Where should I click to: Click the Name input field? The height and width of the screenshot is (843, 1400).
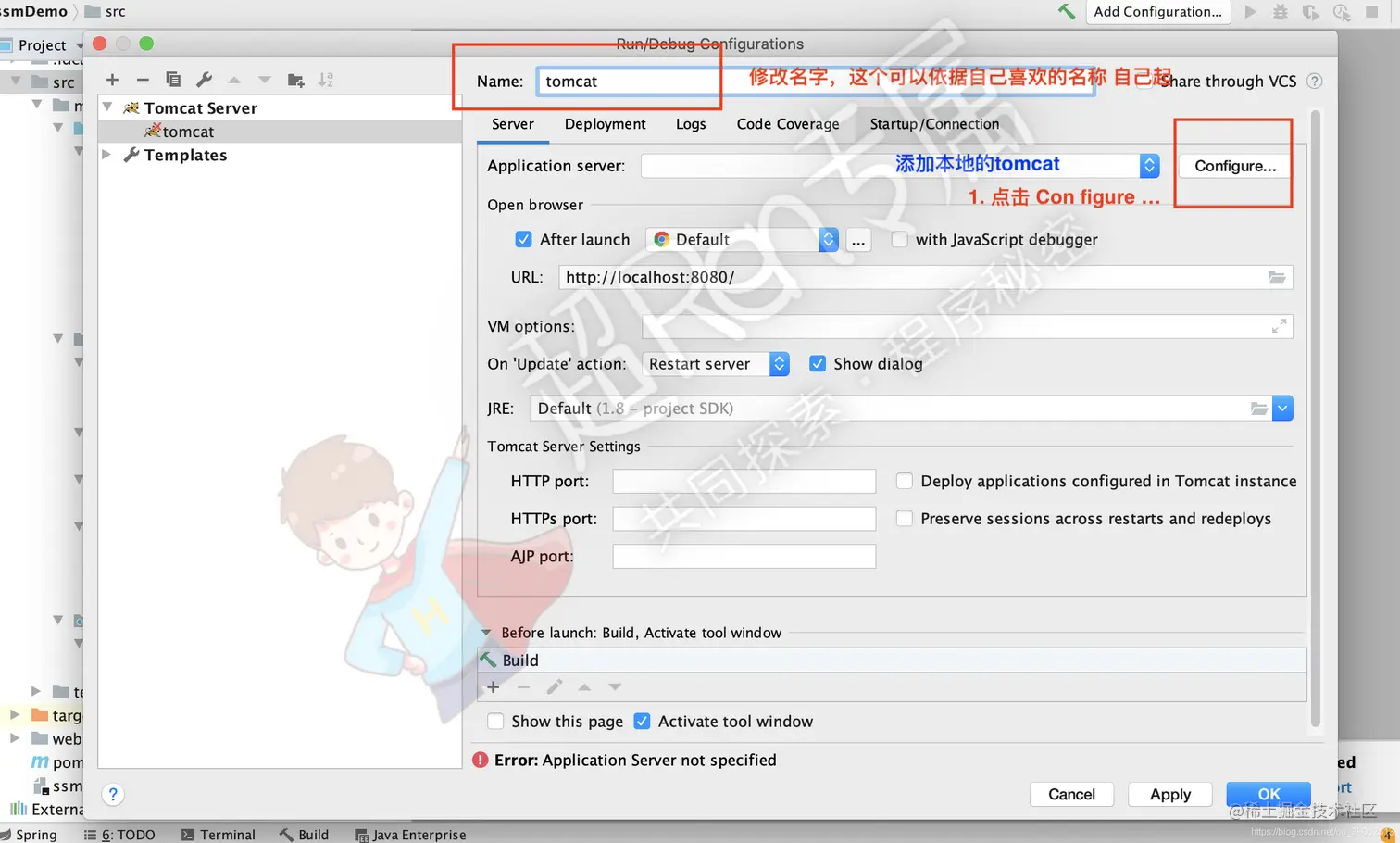tap(815, 81)
